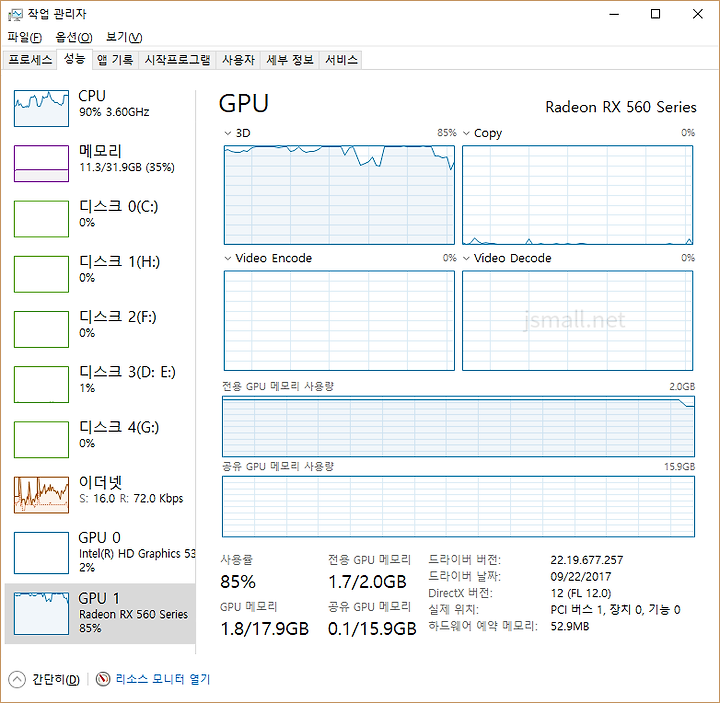Switch to the 사용자 tab
The height and width of the screenshot is (703, 720).
click(x=238, y=60)
